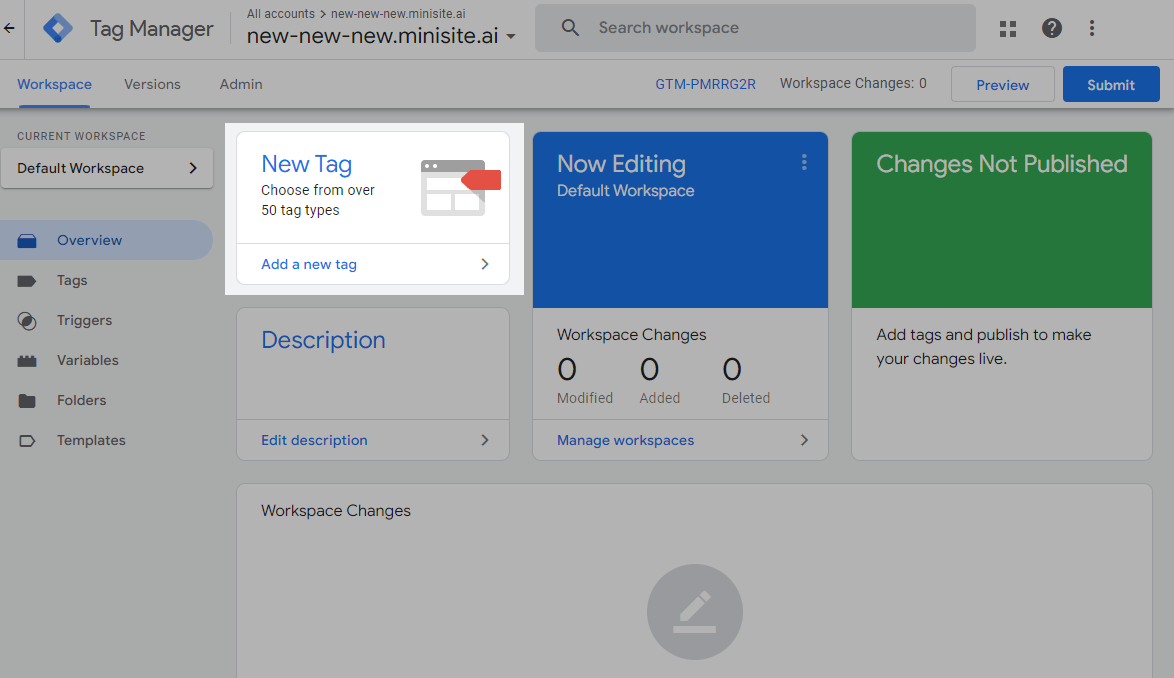This screenshot has width=1174, height=678.
Task: Open the Google apps grid icon
Action: [x=1007, y=28]
